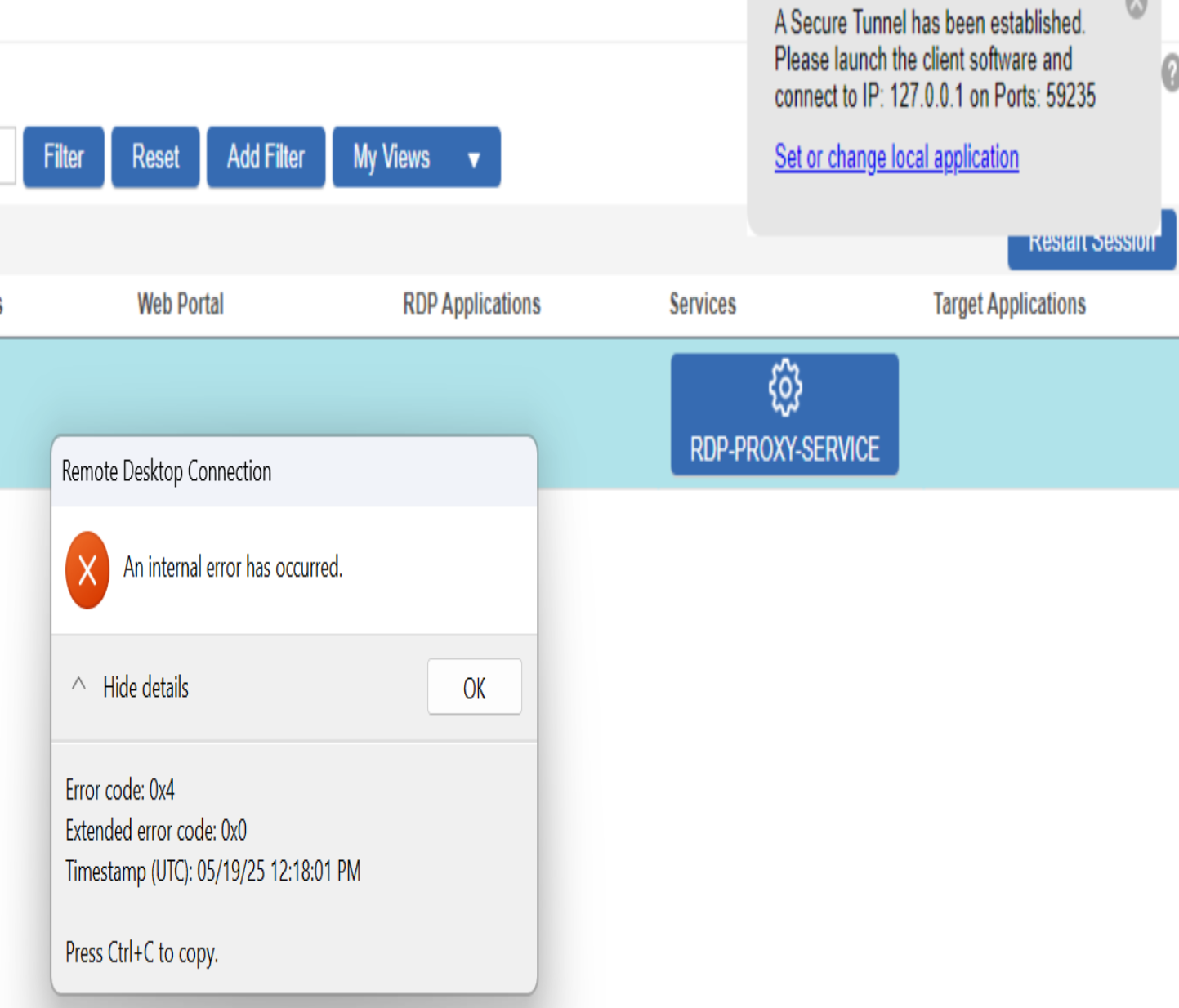The image size is (1179, 1008).
Task: Open Set or change local application link
Action: 896,157
